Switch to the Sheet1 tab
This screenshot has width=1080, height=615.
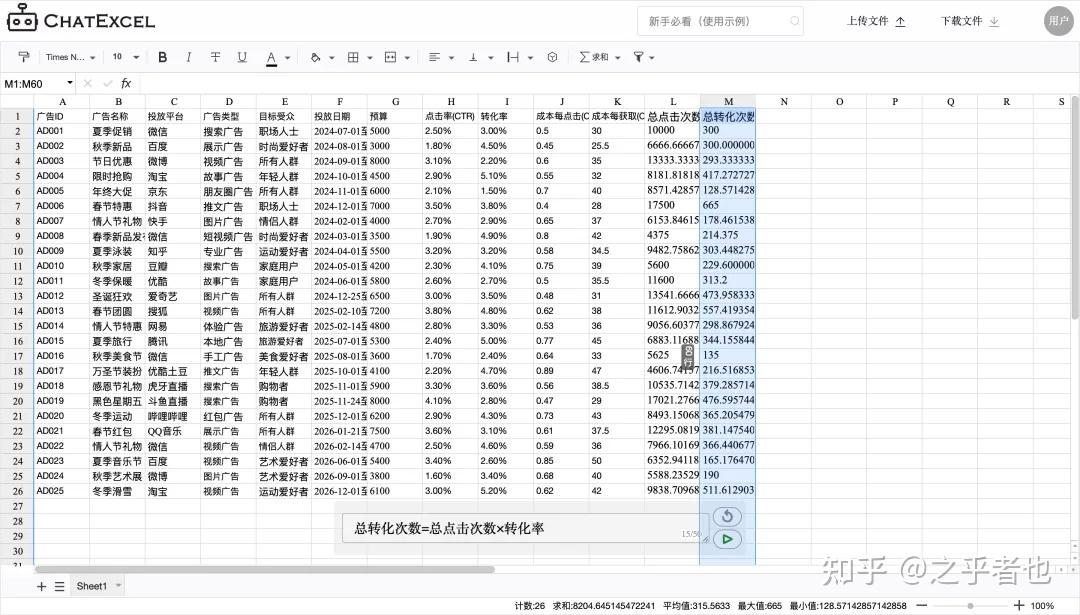pos(94,585)
